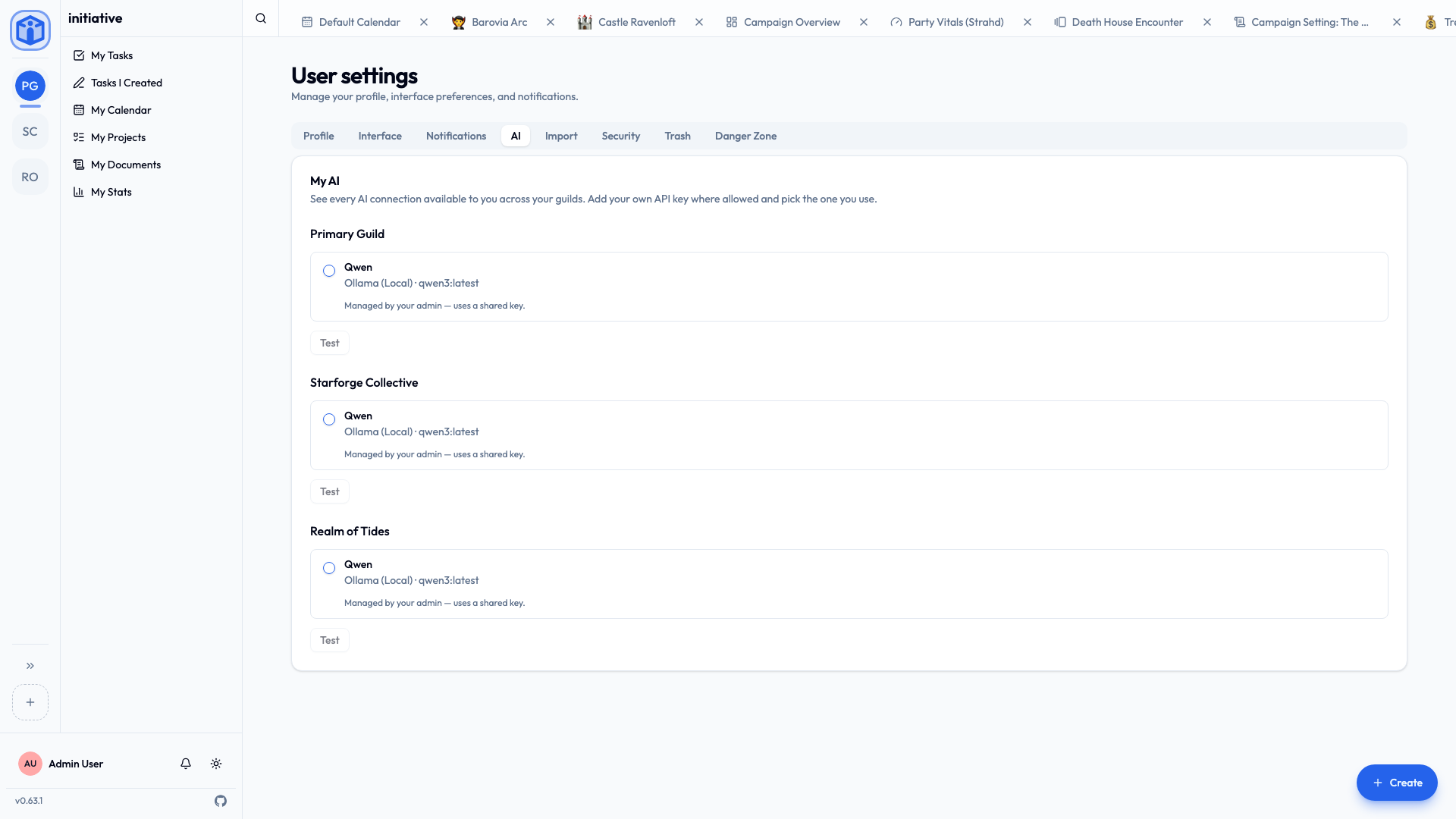The image size is (1456, 819).
Task: Open the Death House Encounter tab
Action: [x=1119, y=22]
